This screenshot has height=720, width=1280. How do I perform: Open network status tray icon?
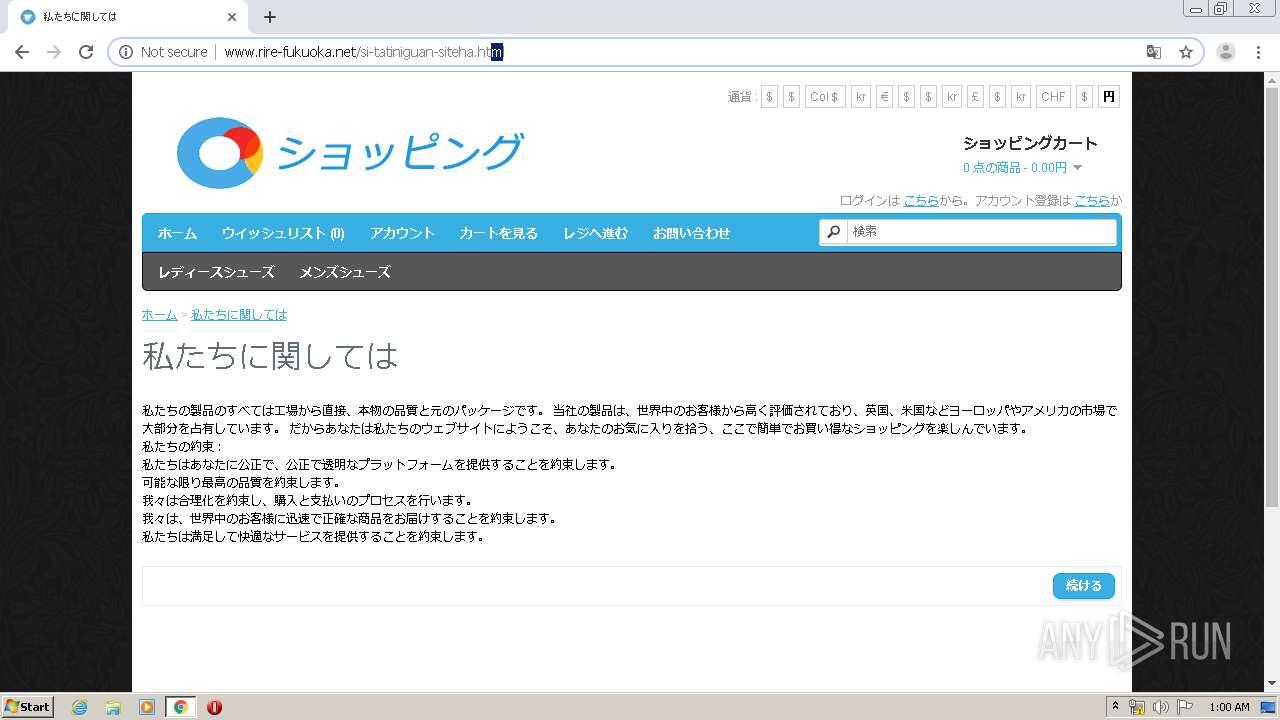pyautogui.click(x=1136, y=707)
